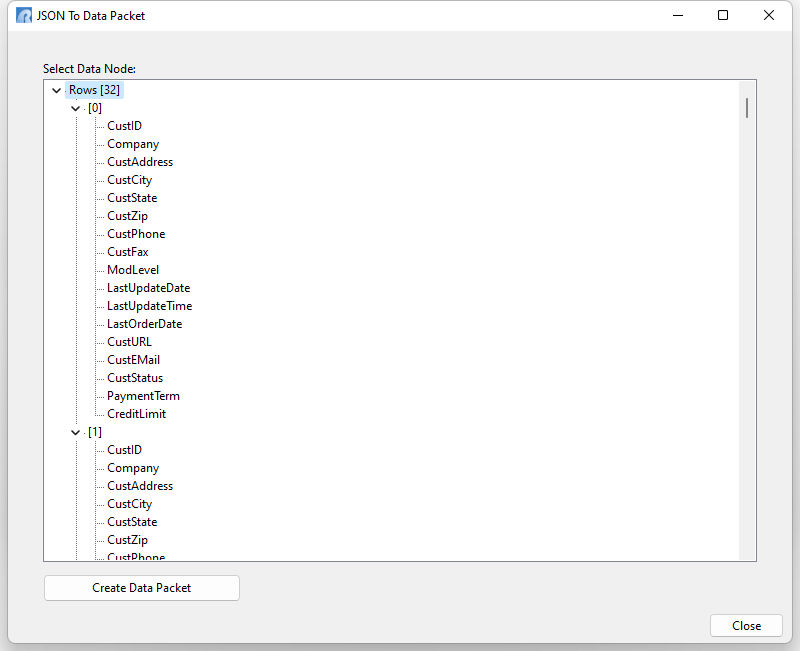Select the [0] node label
This screenshot has width=800, height=651.
tap(95, 108)
